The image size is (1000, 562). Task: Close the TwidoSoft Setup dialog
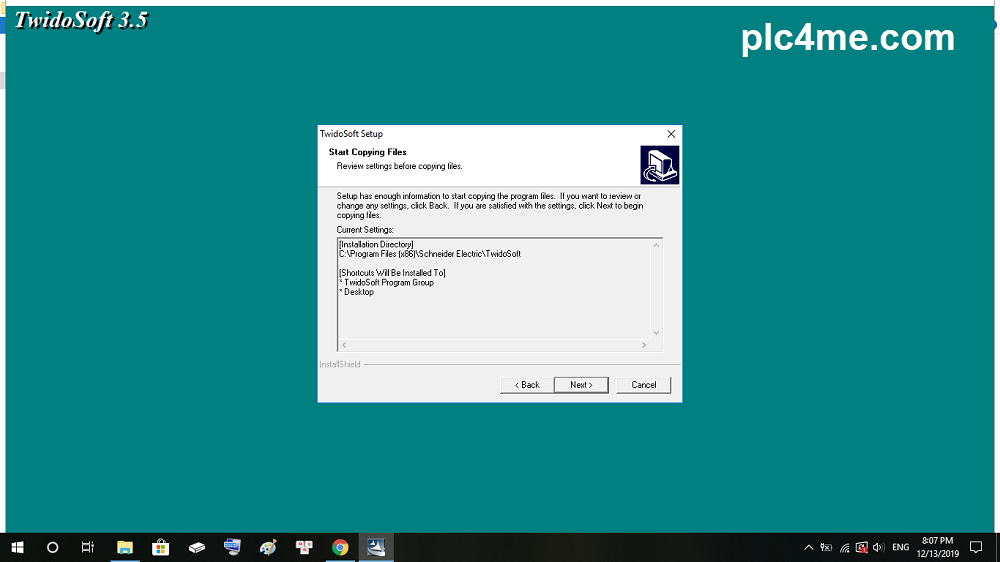[x=671, y=134]
